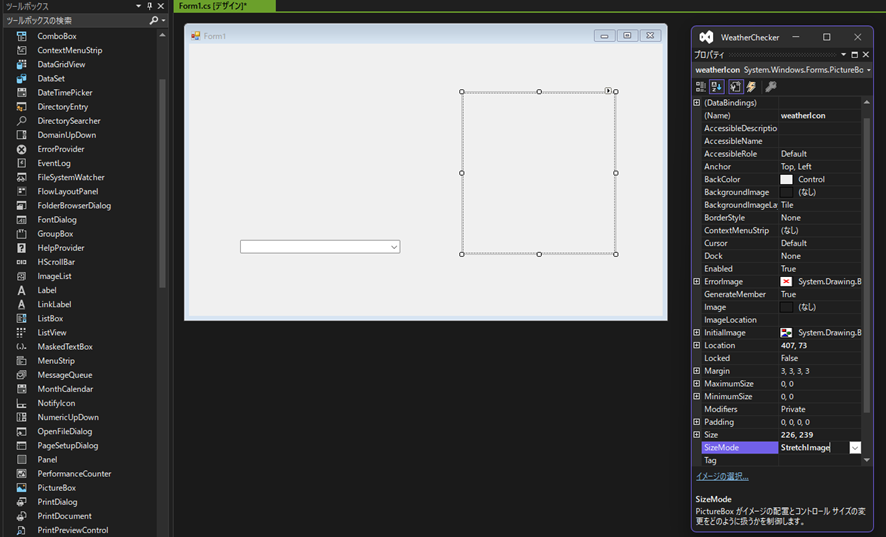The width and height of the screenshot is (886, 537).
Task: Expand the Margin property
Action: point(697,371)
